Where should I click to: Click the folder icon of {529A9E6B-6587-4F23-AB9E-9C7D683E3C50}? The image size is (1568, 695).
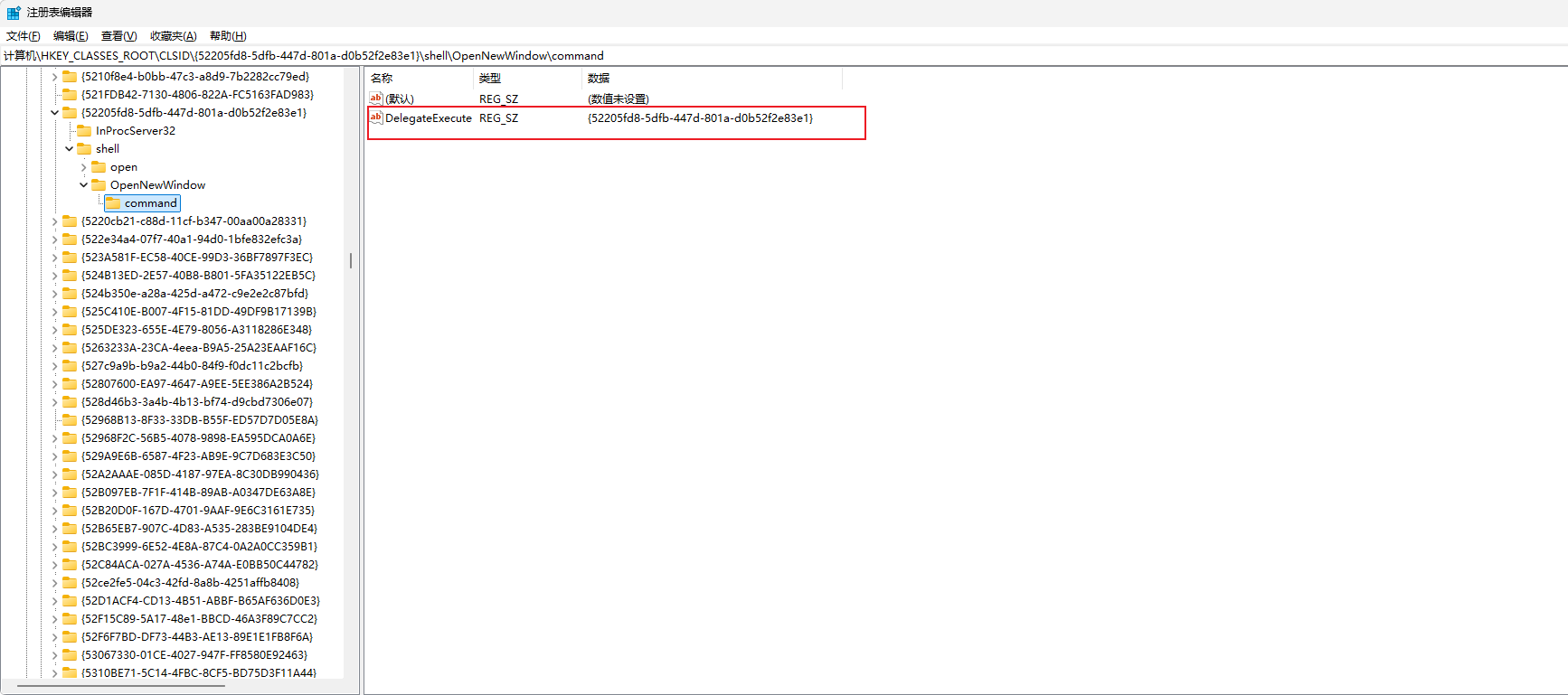tap(70, 456)
